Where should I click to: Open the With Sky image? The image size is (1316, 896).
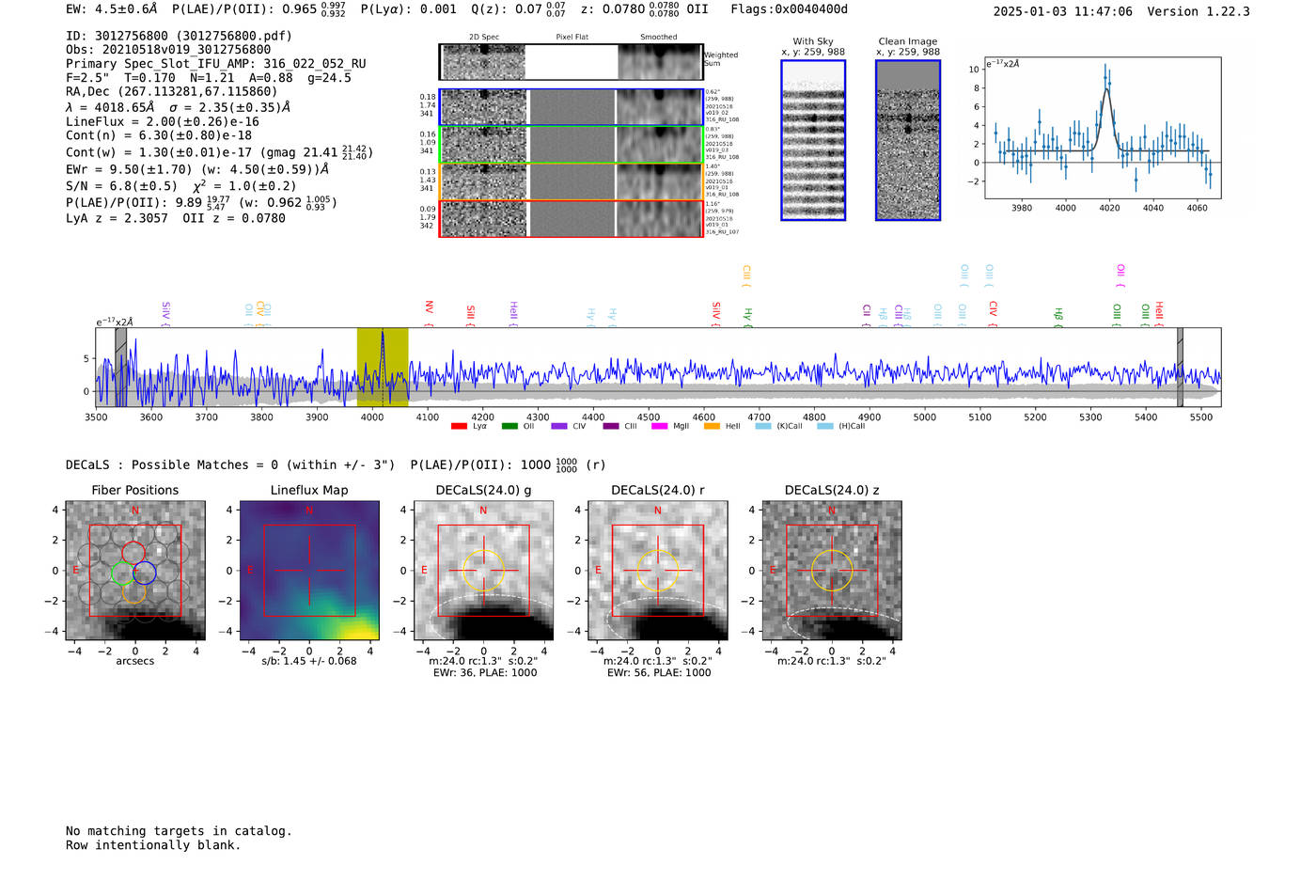click(813, 140)
